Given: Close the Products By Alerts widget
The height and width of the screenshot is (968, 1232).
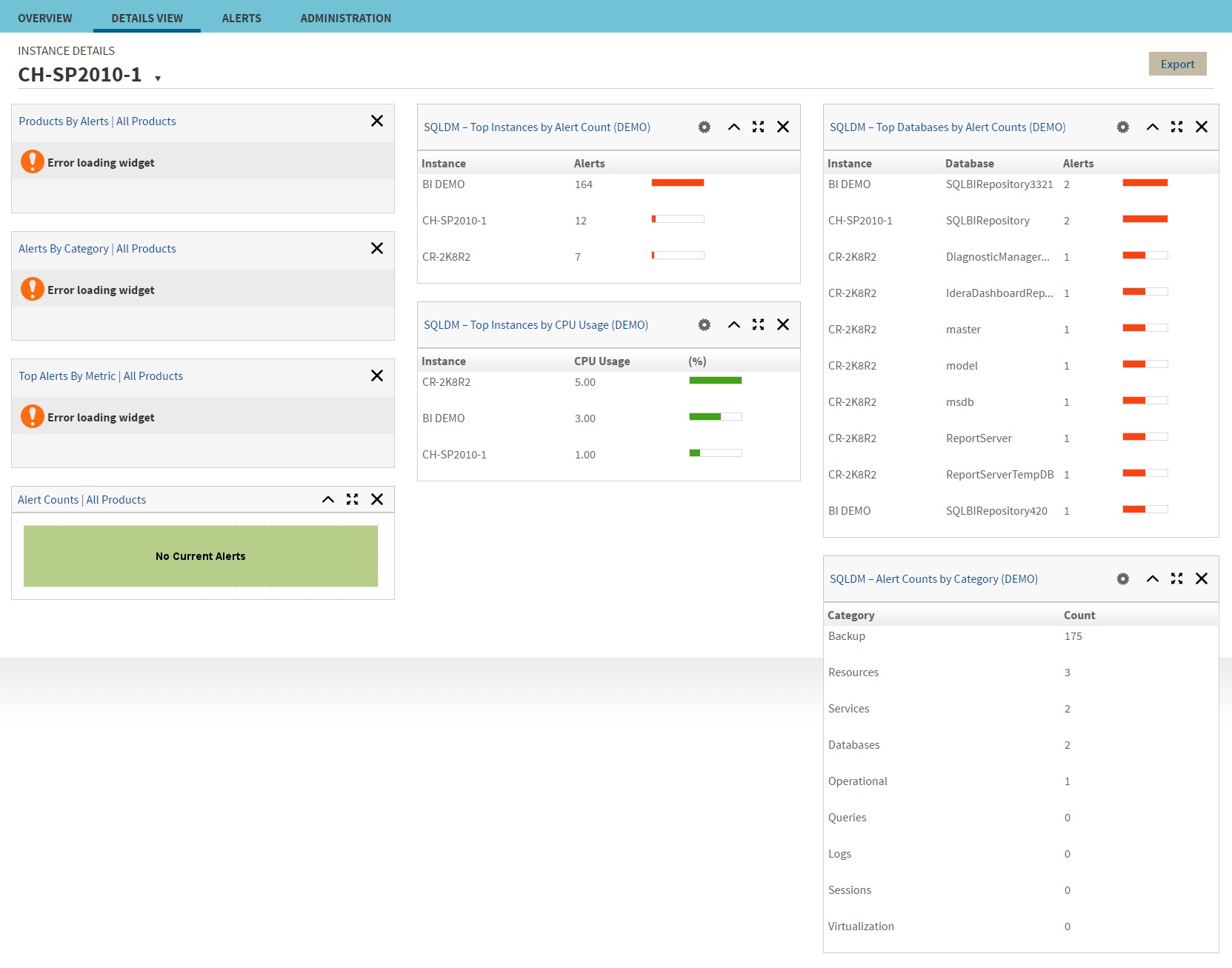Looking at the screenshot, I should [x=377, y=121].
